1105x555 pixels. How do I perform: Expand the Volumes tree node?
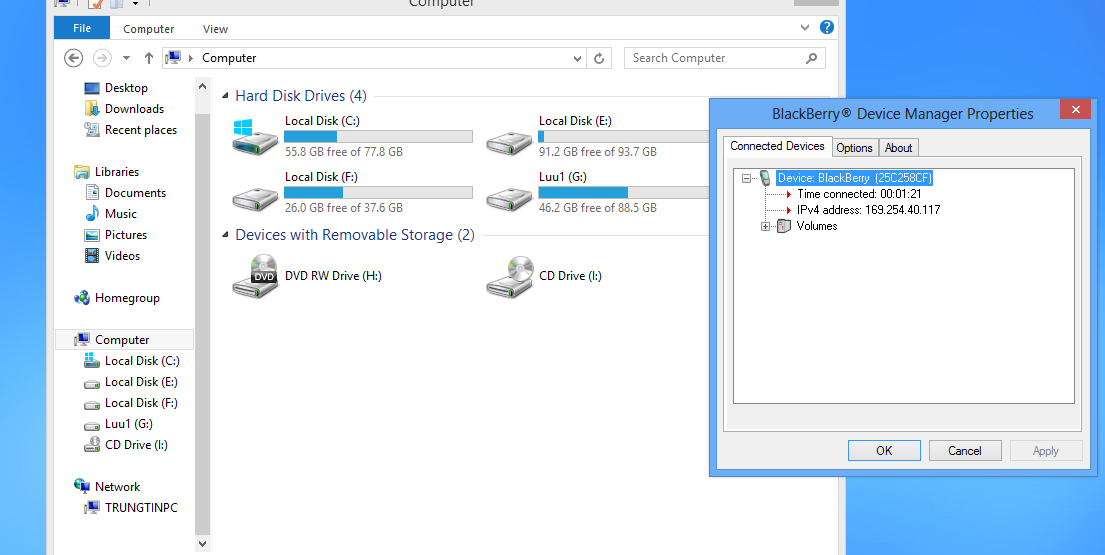[x=765, y=227]
